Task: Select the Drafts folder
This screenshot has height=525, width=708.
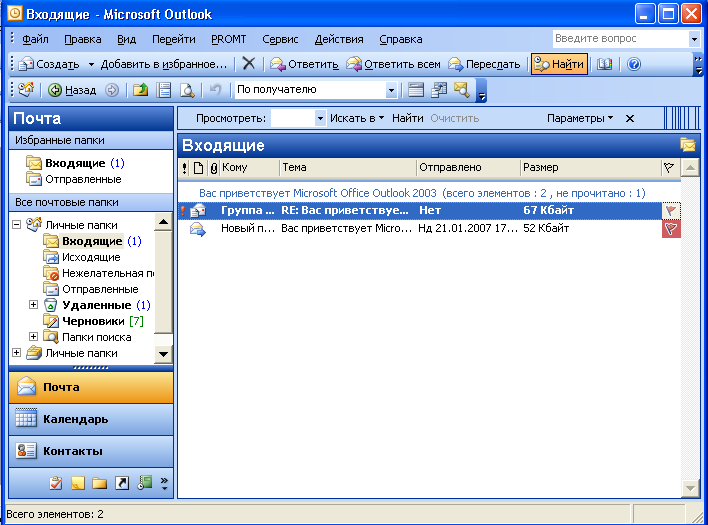Action: click(93, 321)
